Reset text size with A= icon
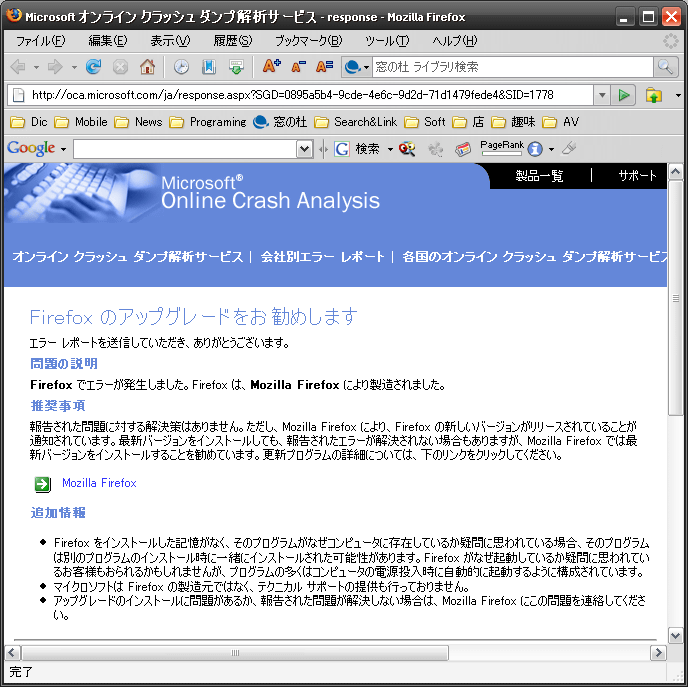 pos(325,67)
